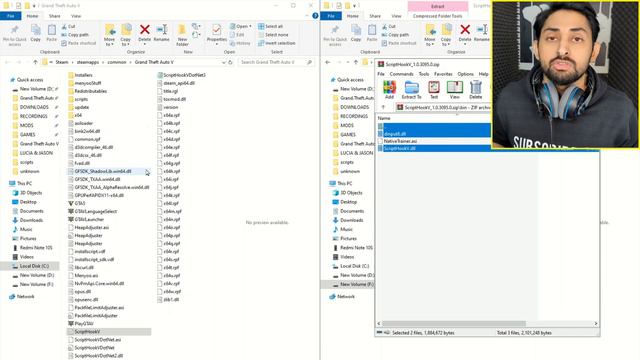Viewport: 640px width, 360px height.
Task: Open the Open button's dropdown in the ribbon
Action: coord(250,27)
